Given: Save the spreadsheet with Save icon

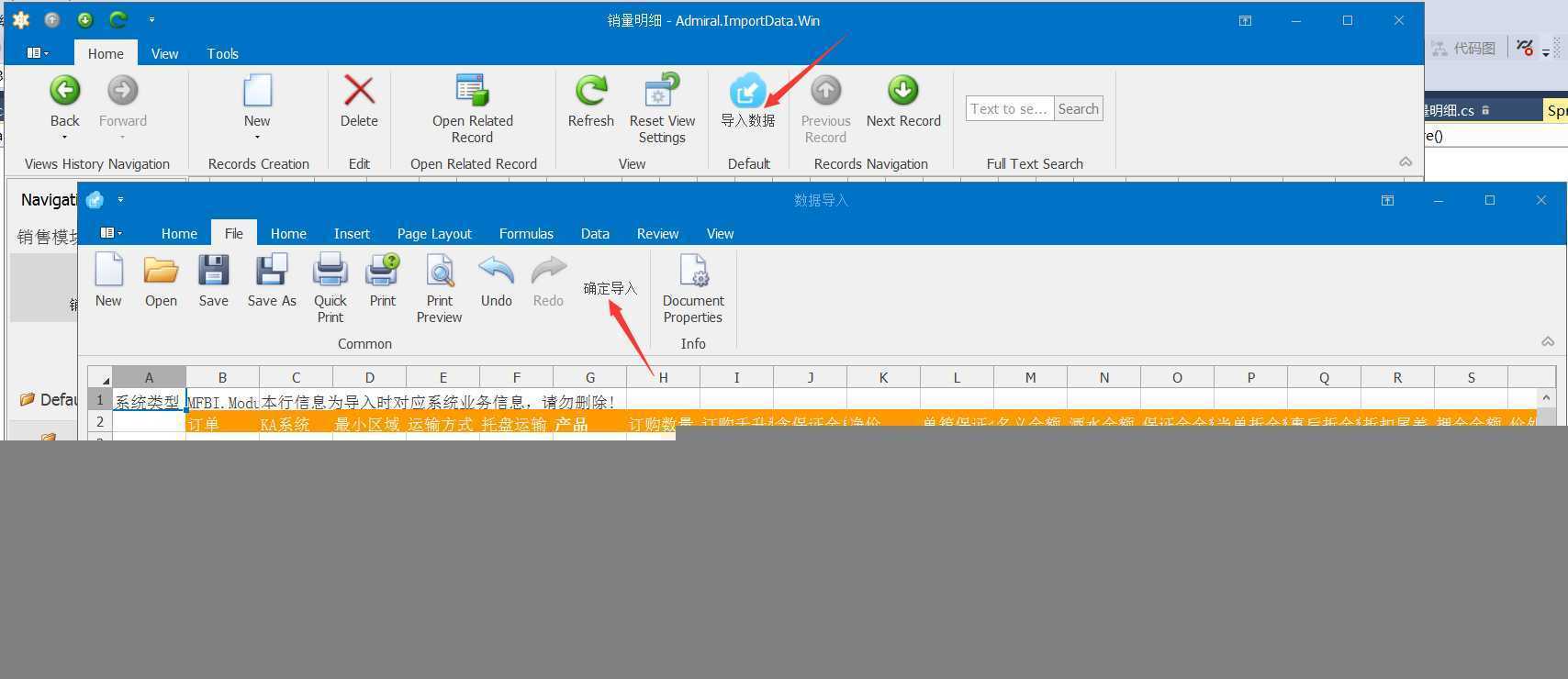Looking at the screenshot, I should pos(213,270).
